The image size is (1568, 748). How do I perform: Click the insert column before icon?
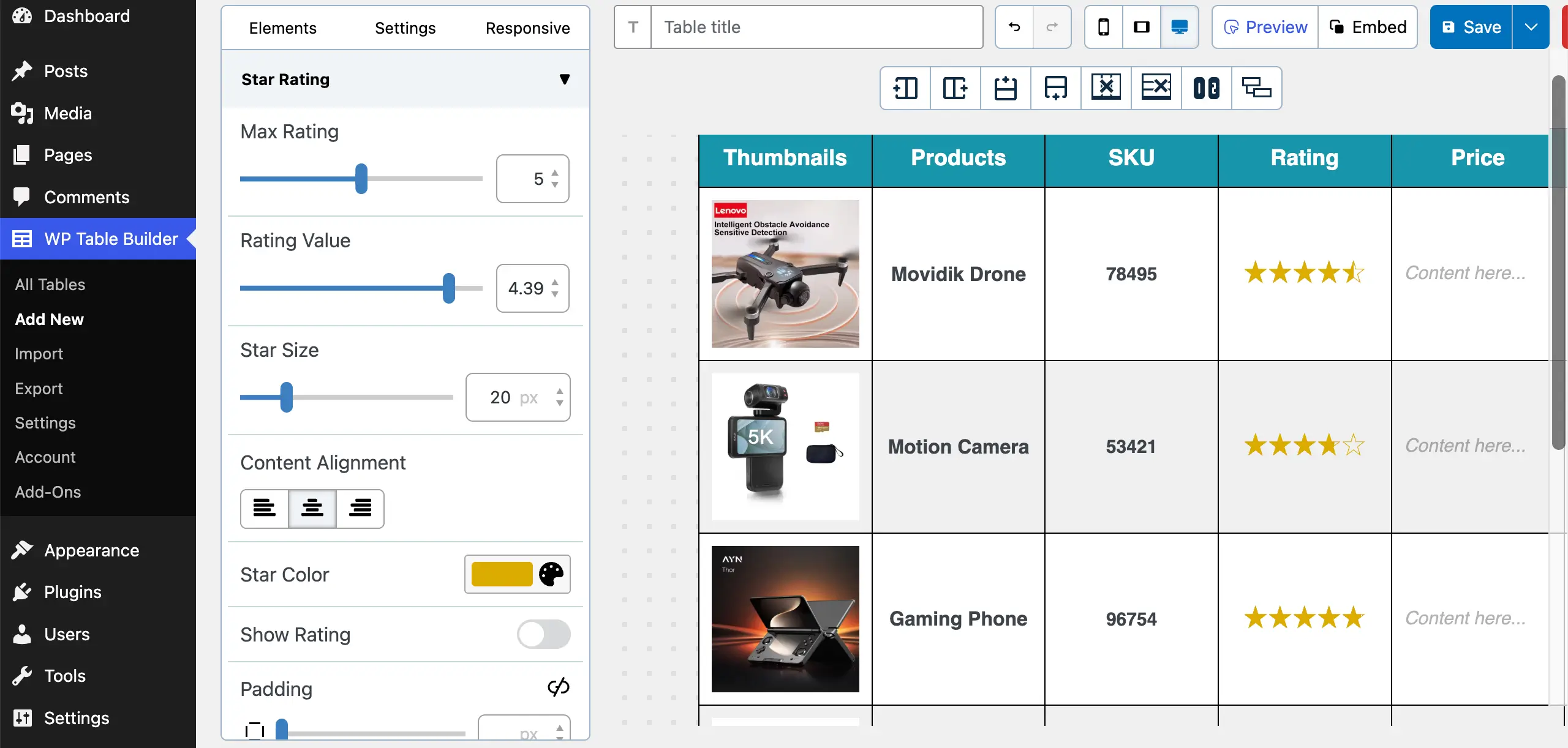click(905, 88)
